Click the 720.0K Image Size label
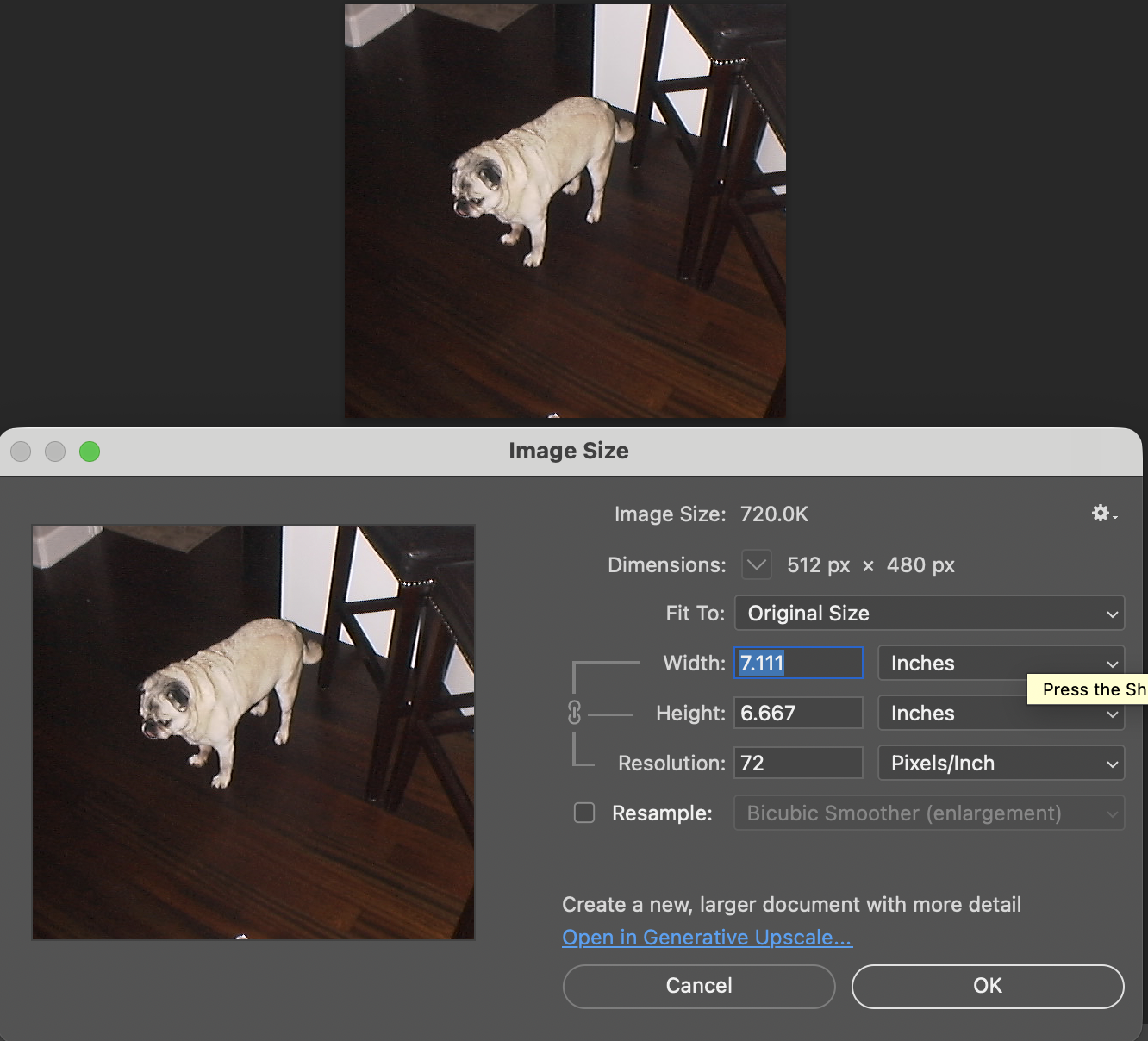 click(x=773, y=514)
